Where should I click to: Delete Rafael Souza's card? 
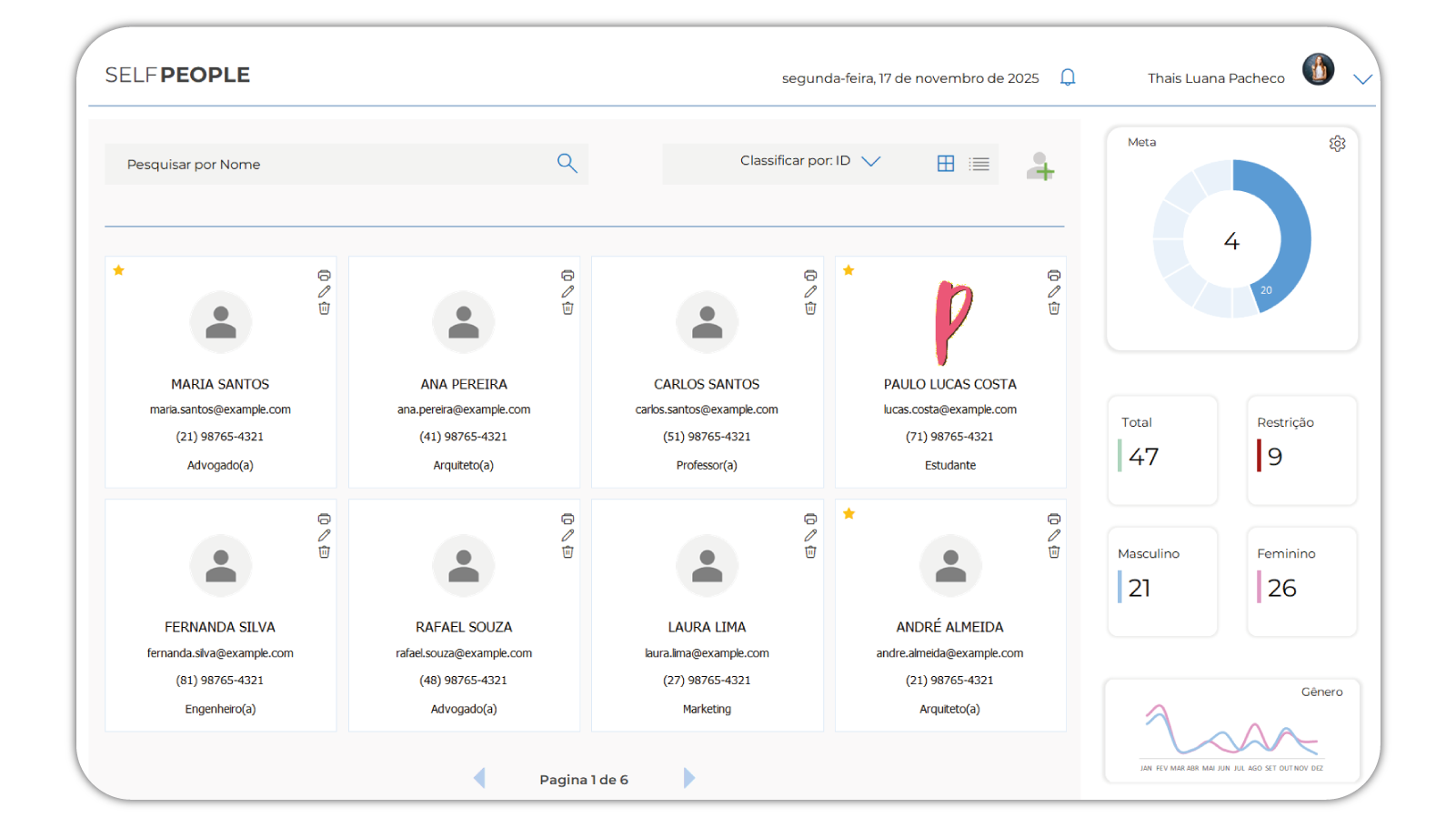point(567,552)
